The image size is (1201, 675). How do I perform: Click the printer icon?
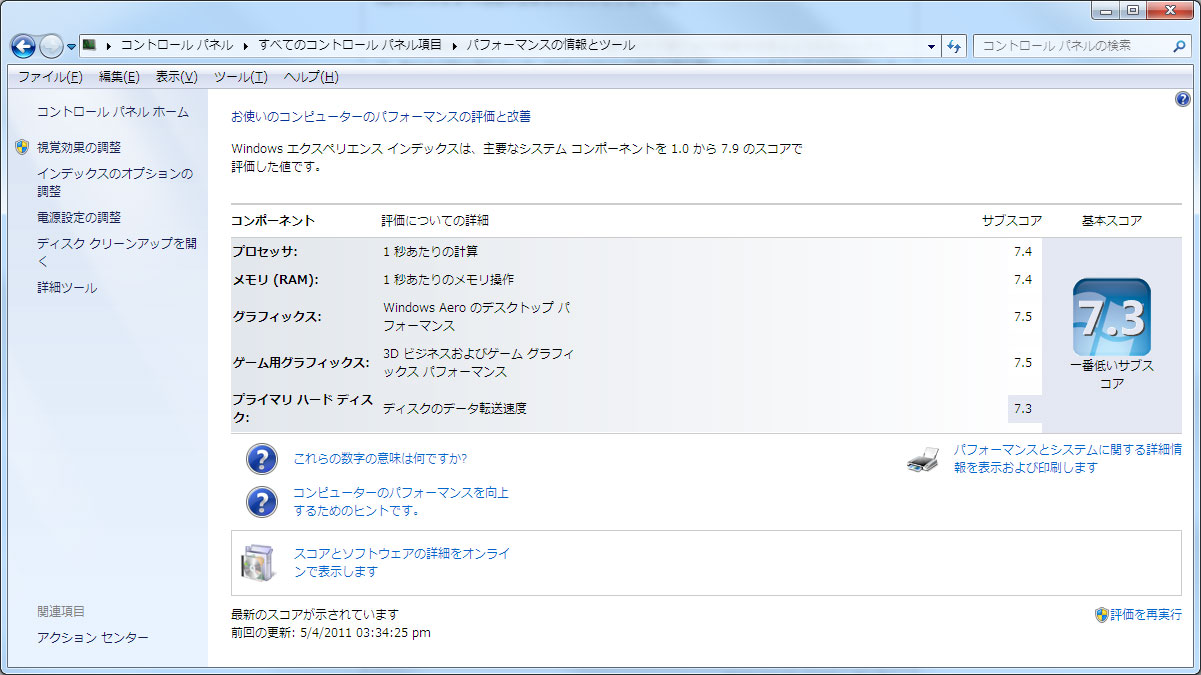click(x=923, y=461)
